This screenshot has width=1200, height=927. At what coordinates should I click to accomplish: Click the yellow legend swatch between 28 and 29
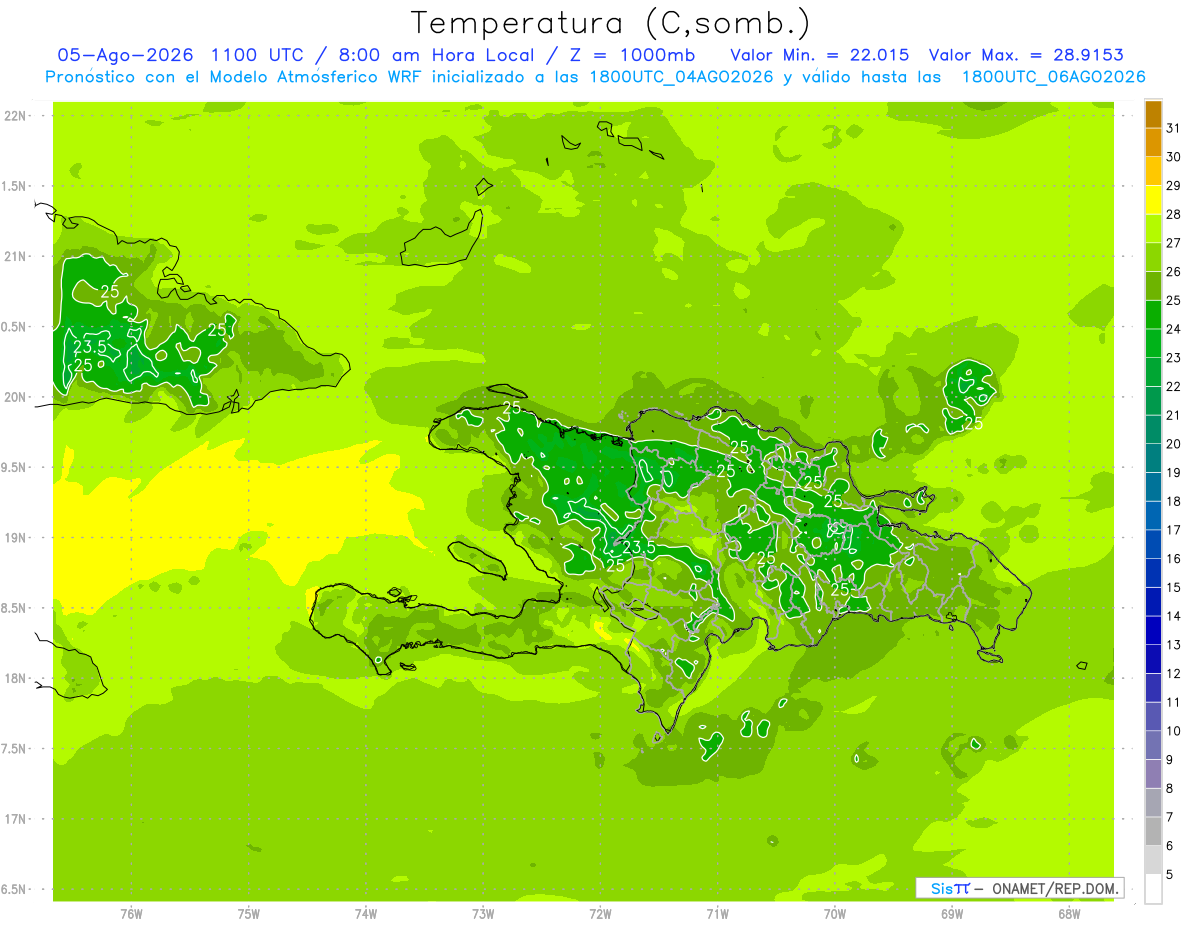click(1153, 200)
